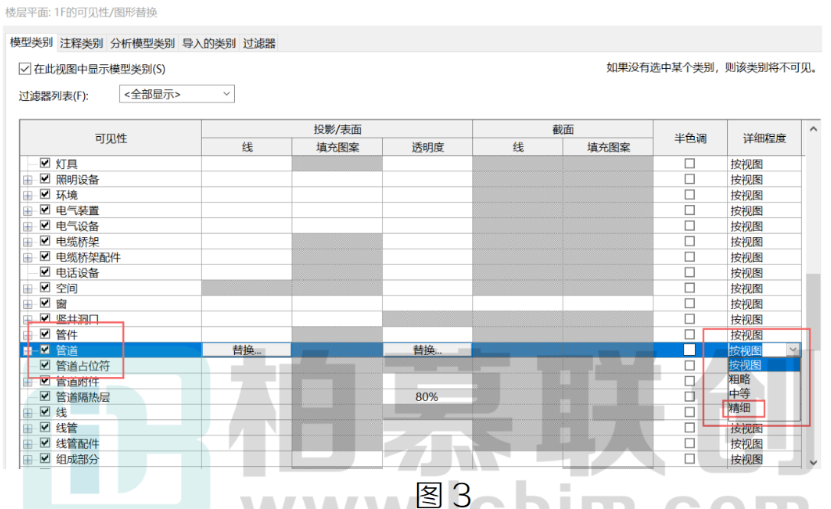Screen dimensions: 831x509
Task: Toggle visibility checkbox for 线管
Action: [x=45, y=427]
